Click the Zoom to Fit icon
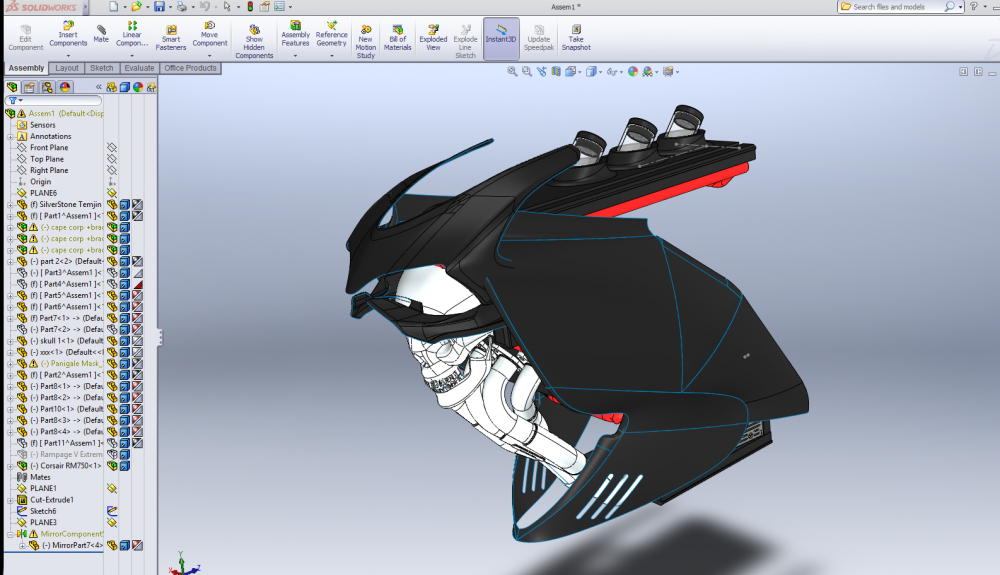 [512, 72]
